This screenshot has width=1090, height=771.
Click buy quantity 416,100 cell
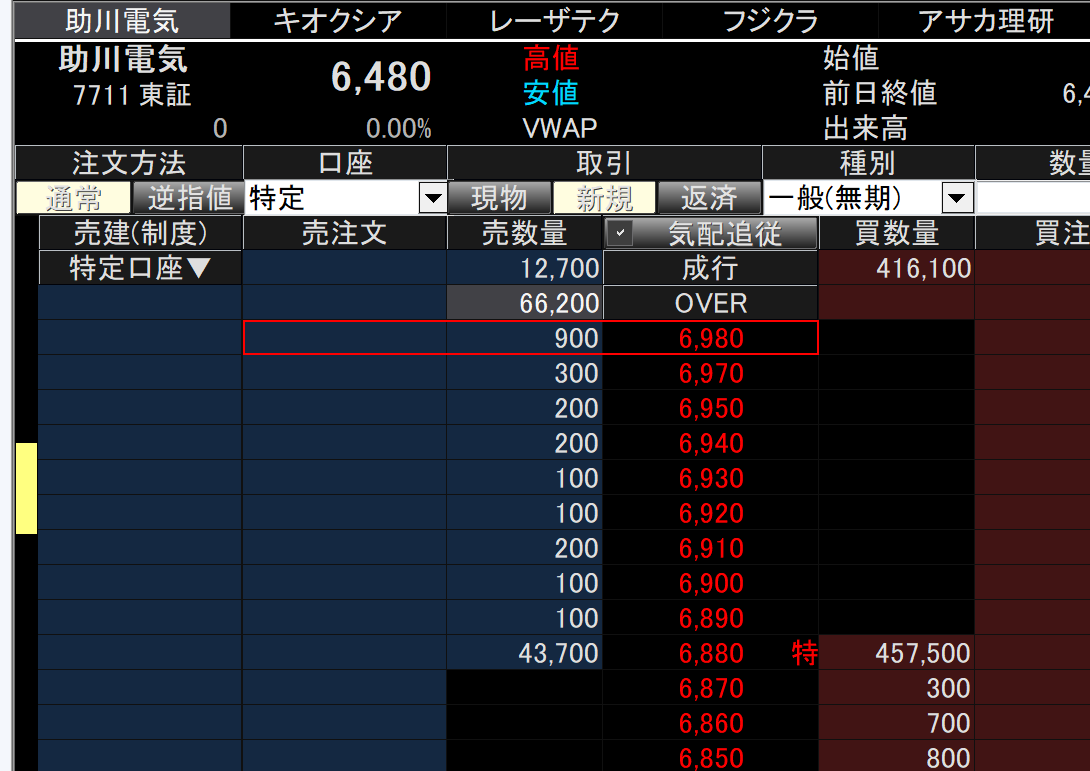(897, 268)
